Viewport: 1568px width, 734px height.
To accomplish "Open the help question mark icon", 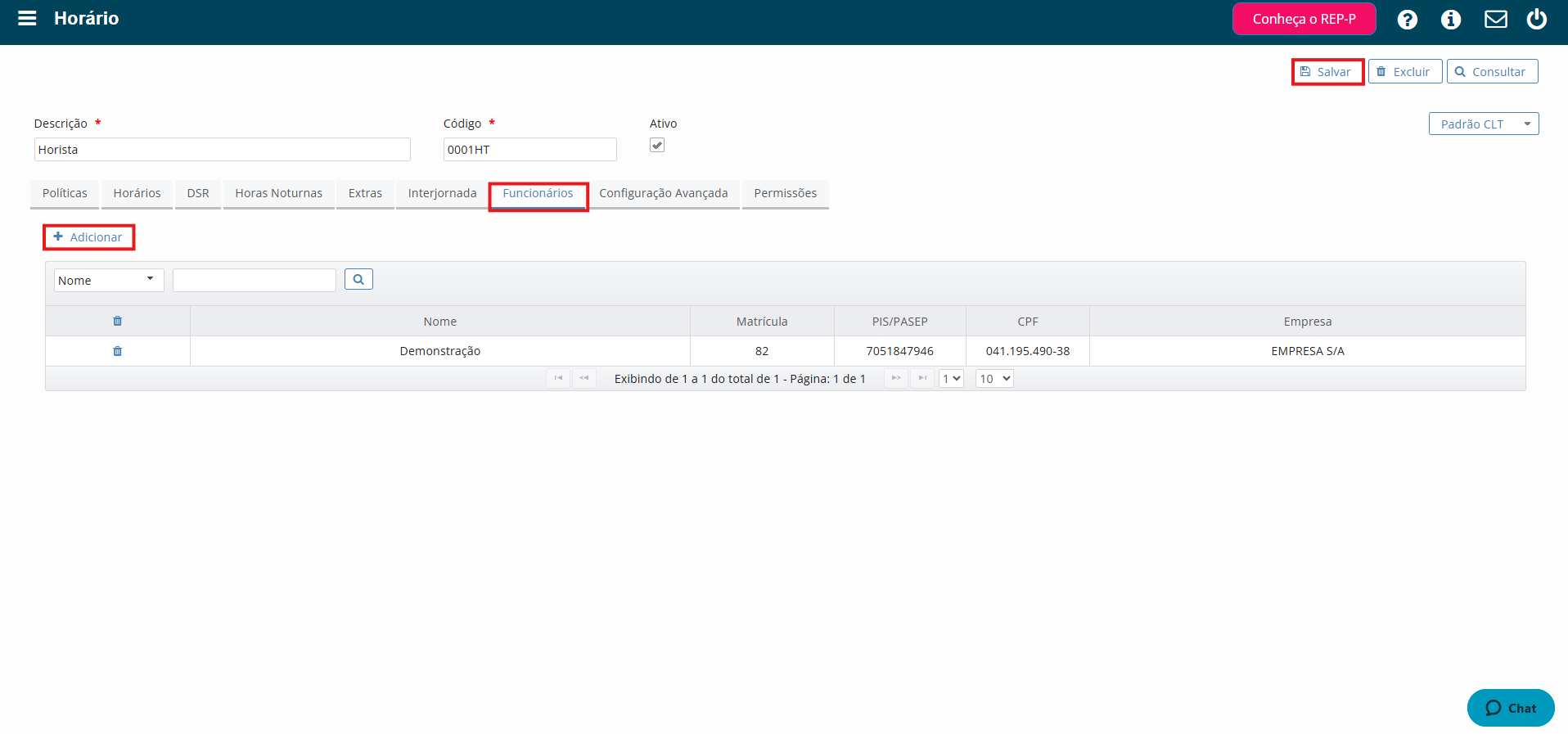I will click(x=1407, y=19).
